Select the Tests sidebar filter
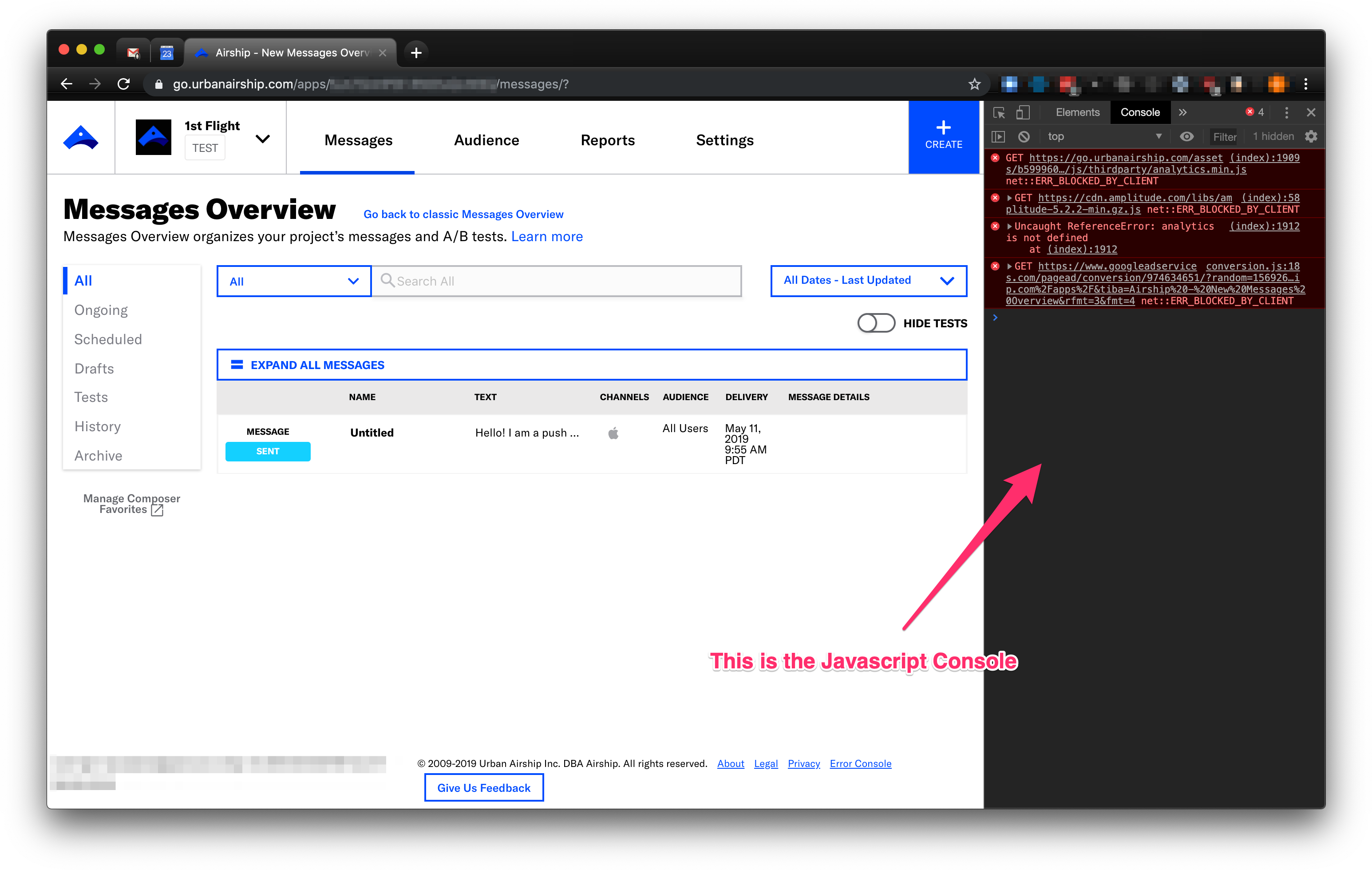The width and height of the screenshot is (1372, 870). [91, 397]
